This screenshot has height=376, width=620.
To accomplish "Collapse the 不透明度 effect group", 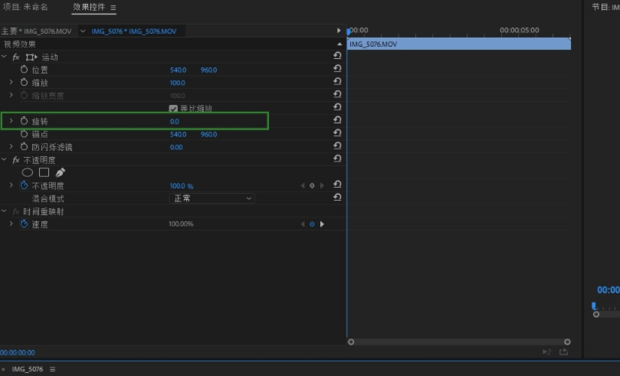I will pyautogui.click(x=4, y=160).
